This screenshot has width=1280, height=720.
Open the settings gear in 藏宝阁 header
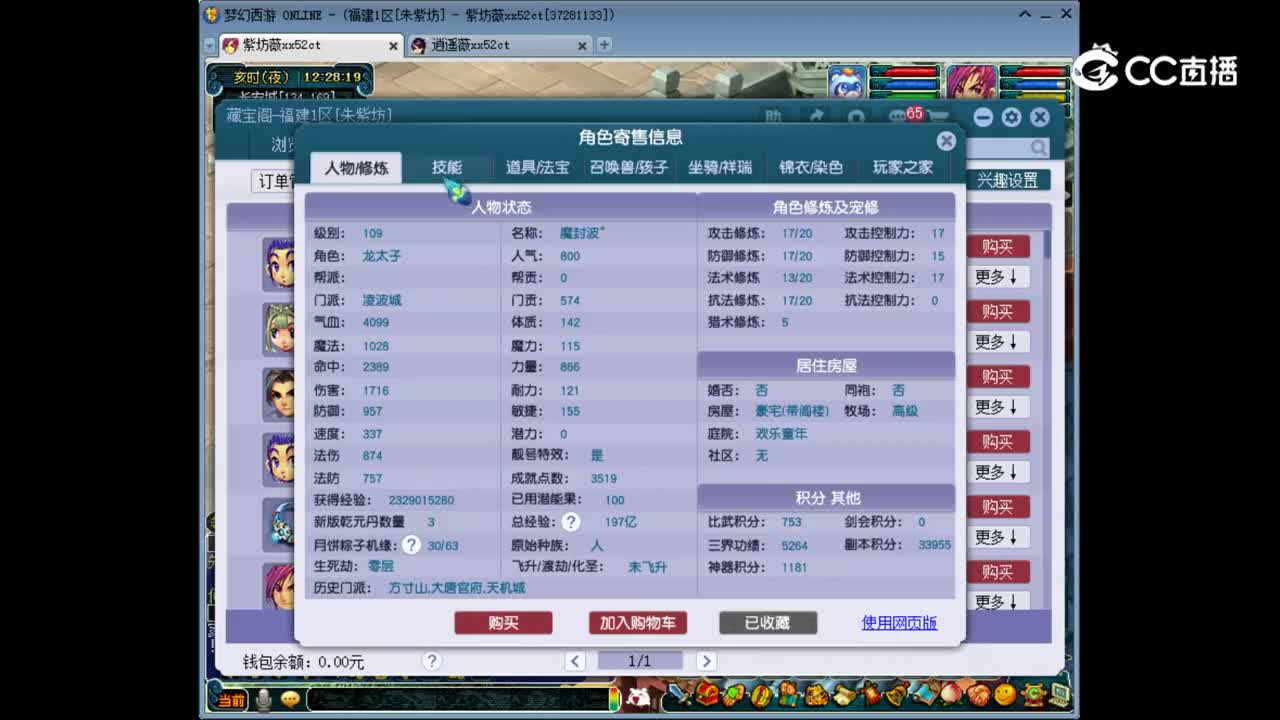pyautogui.click(x=1011, y=117)
